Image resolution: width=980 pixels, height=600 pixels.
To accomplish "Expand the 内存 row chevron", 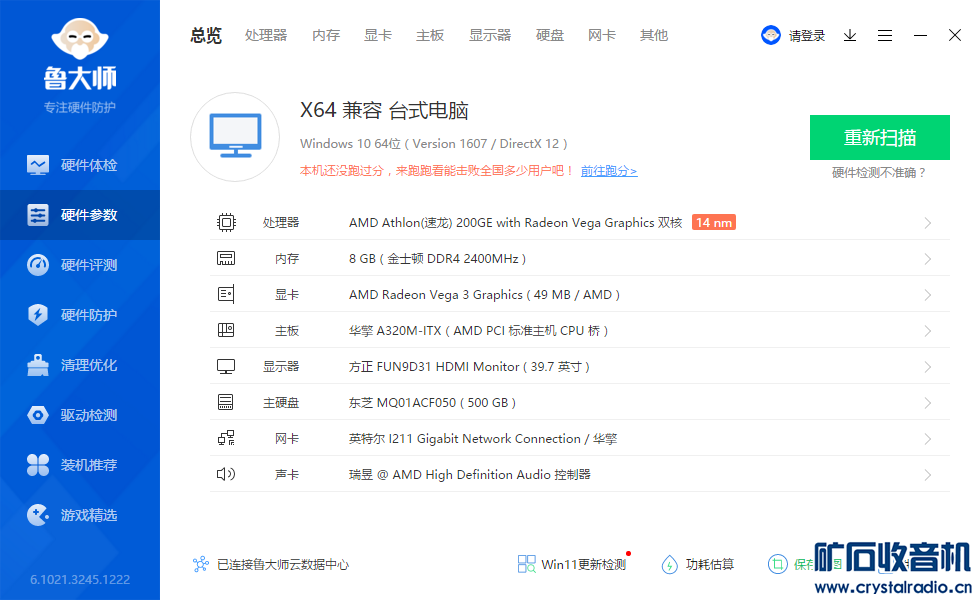I will pos(928,259).
